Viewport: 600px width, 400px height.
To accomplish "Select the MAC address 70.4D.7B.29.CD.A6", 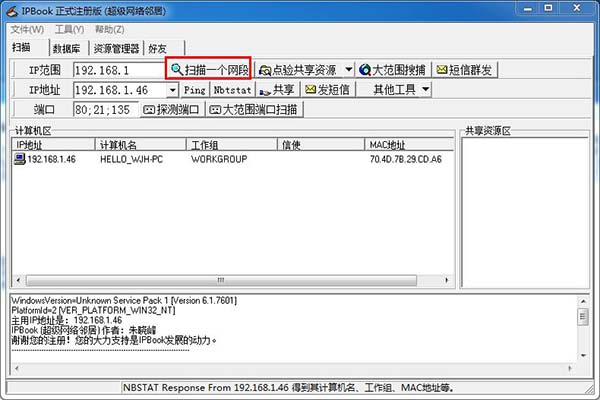I will 406,159.
